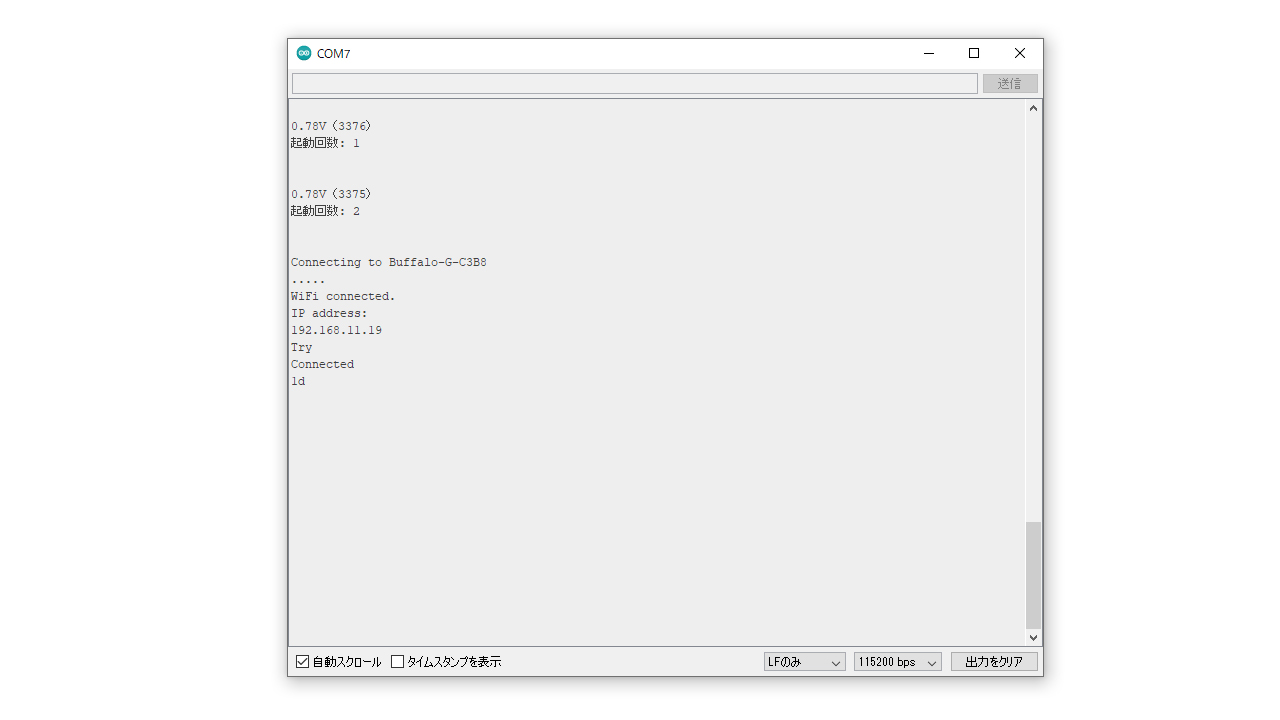This screenshot has width=1280, height=720.
Task: Click the 192.168.11.19 IP address line
Action: (336, 330)
